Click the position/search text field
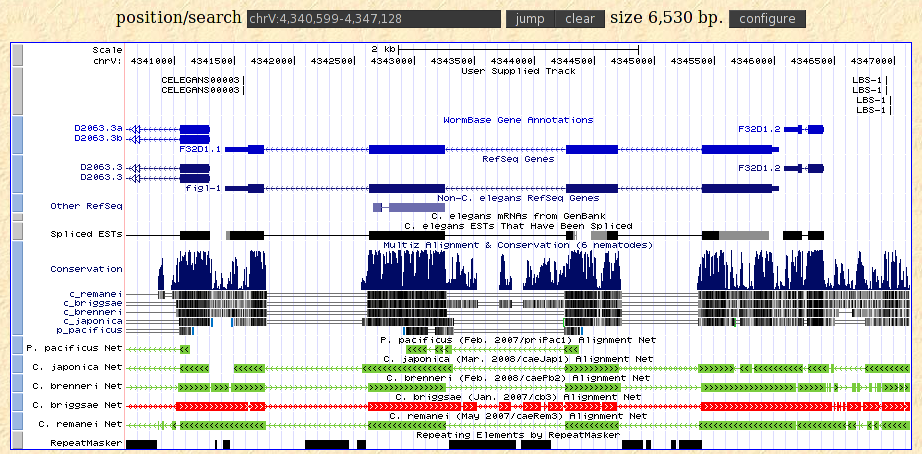Viewport: 922px width, 454px height. pyautogui.click(x=373, y=19)
